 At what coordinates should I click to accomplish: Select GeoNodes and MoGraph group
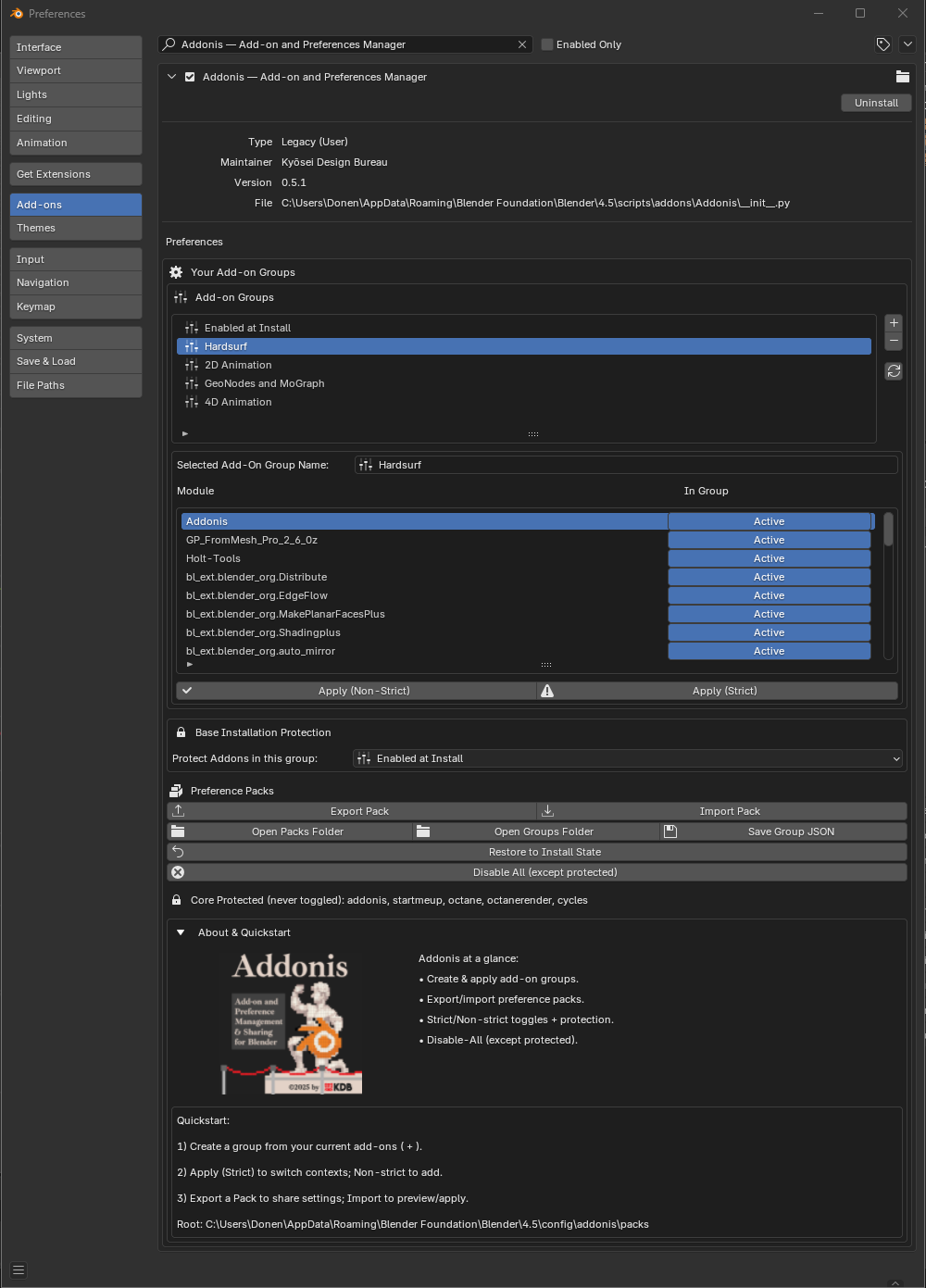[524, 383]
